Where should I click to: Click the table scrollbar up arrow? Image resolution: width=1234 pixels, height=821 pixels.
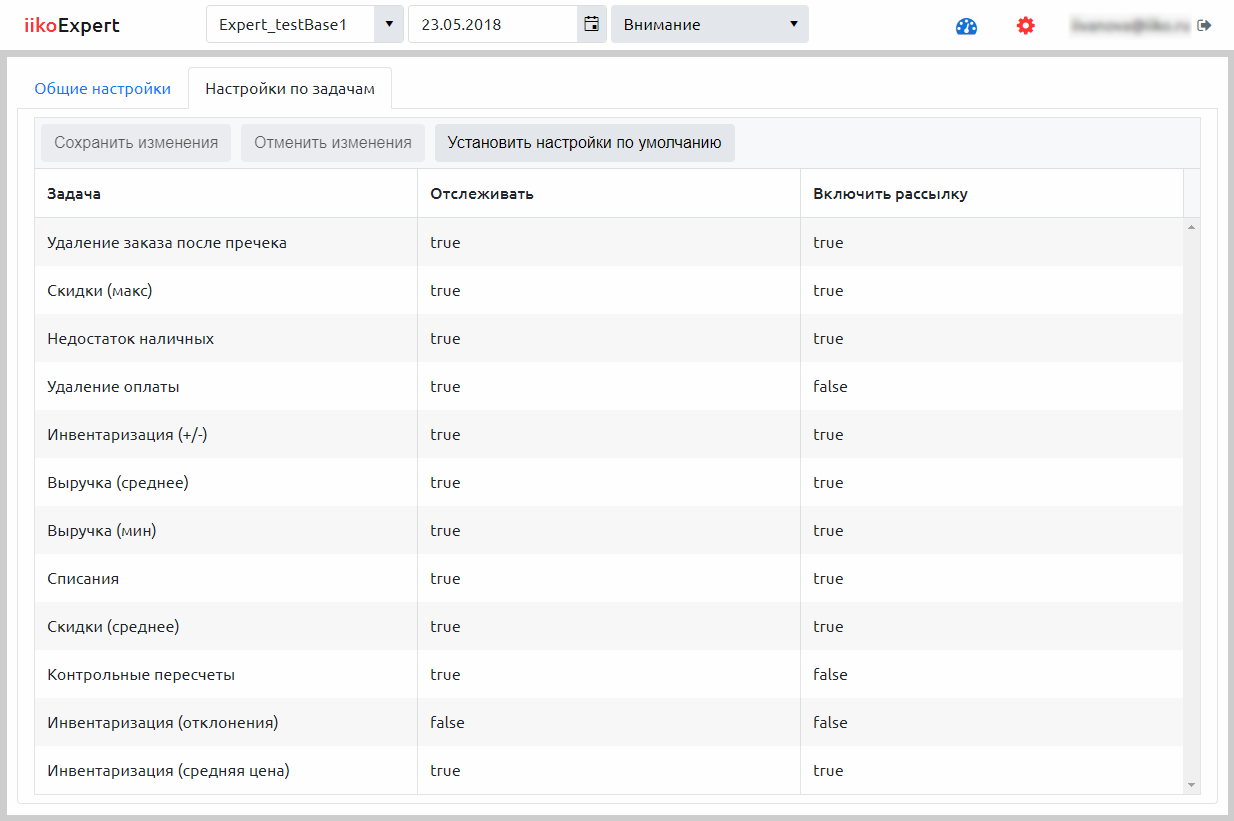pos(1191,228)
